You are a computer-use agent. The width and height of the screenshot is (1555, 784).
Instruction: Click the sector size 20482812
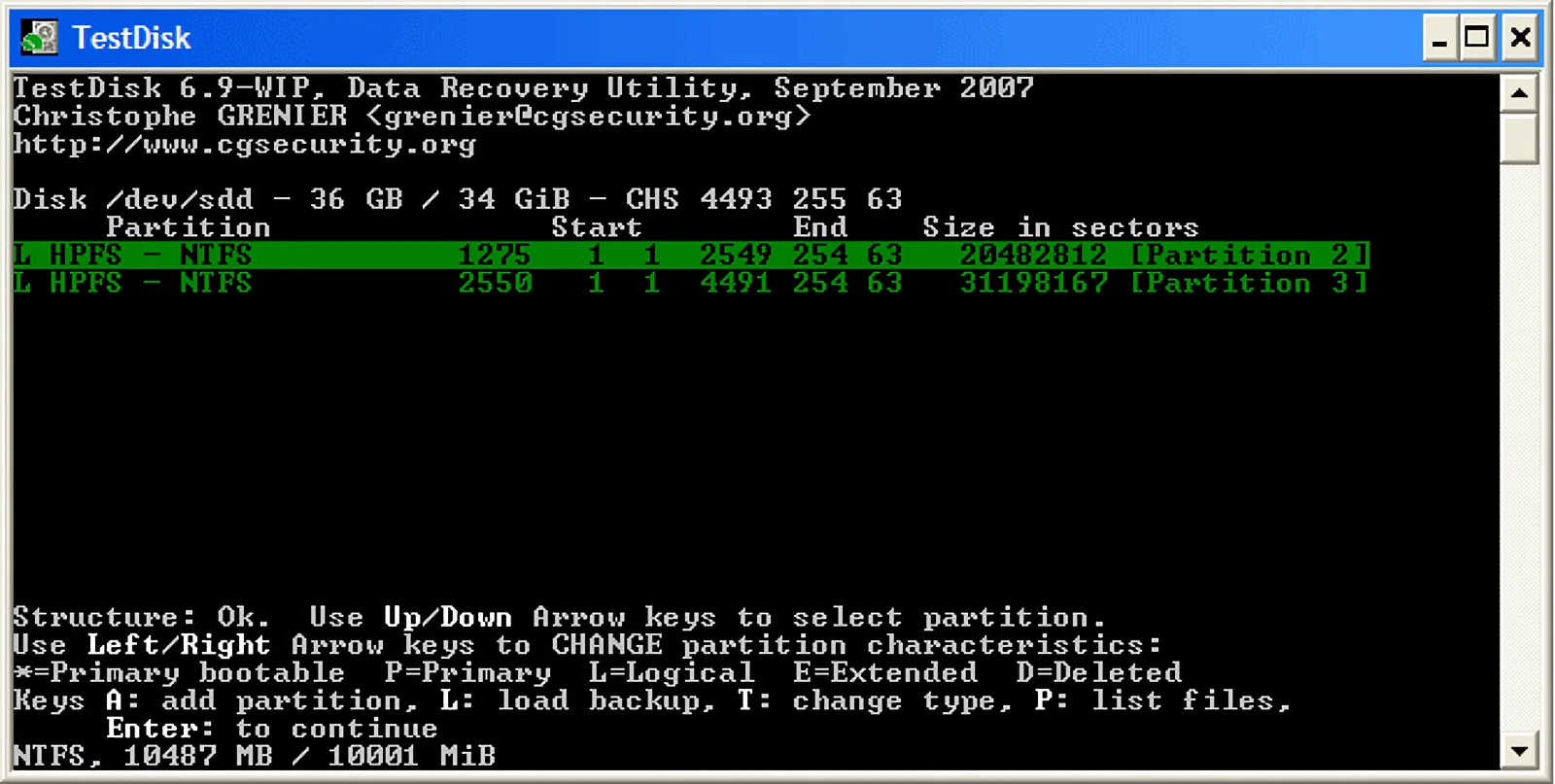pos(1033,256)
